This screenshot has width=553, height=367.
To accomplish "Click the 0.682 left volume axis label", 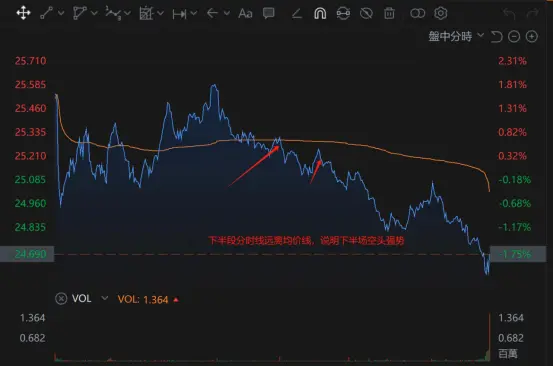I will tap(32, 338).
